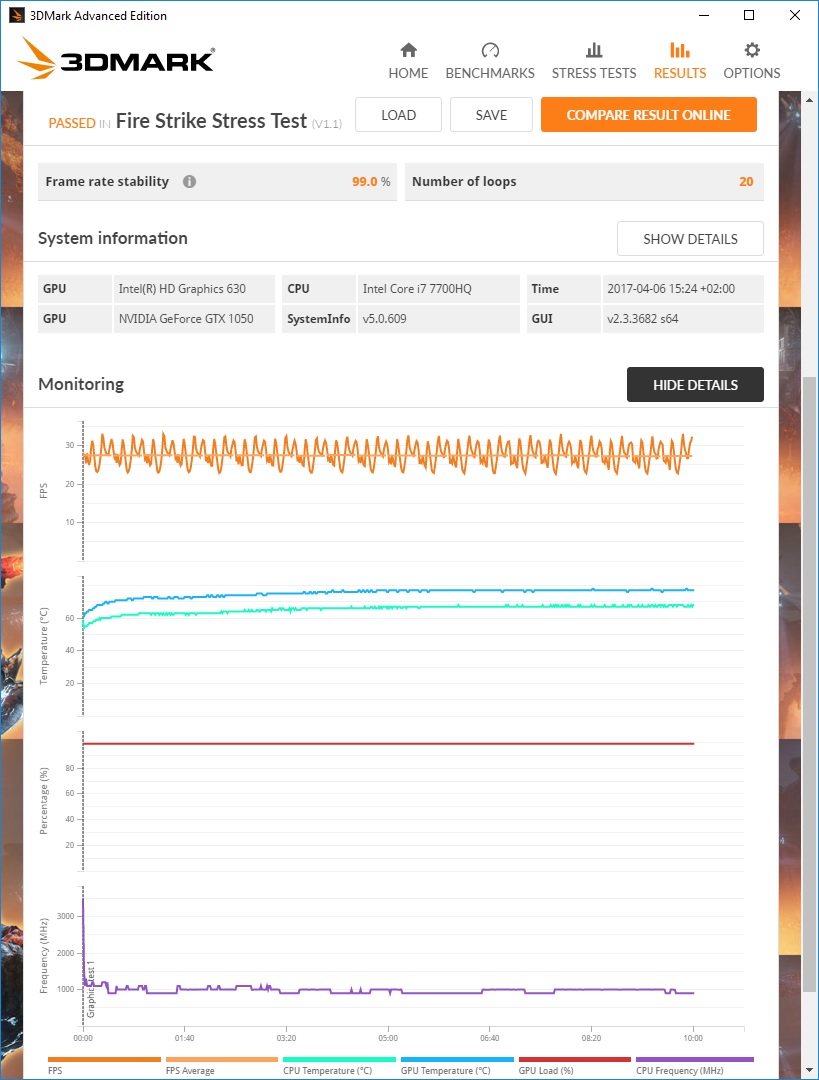Click the PASSED status label

(72, 123)
